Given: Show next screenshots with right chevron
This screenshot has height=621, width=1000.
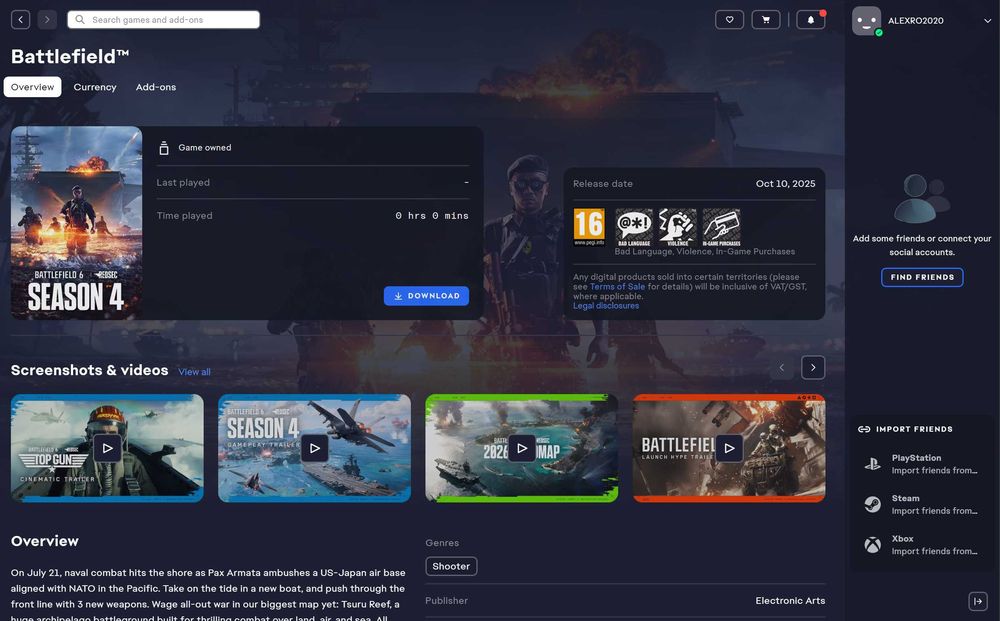Looking at the screenshot, I should click(813, 367).
